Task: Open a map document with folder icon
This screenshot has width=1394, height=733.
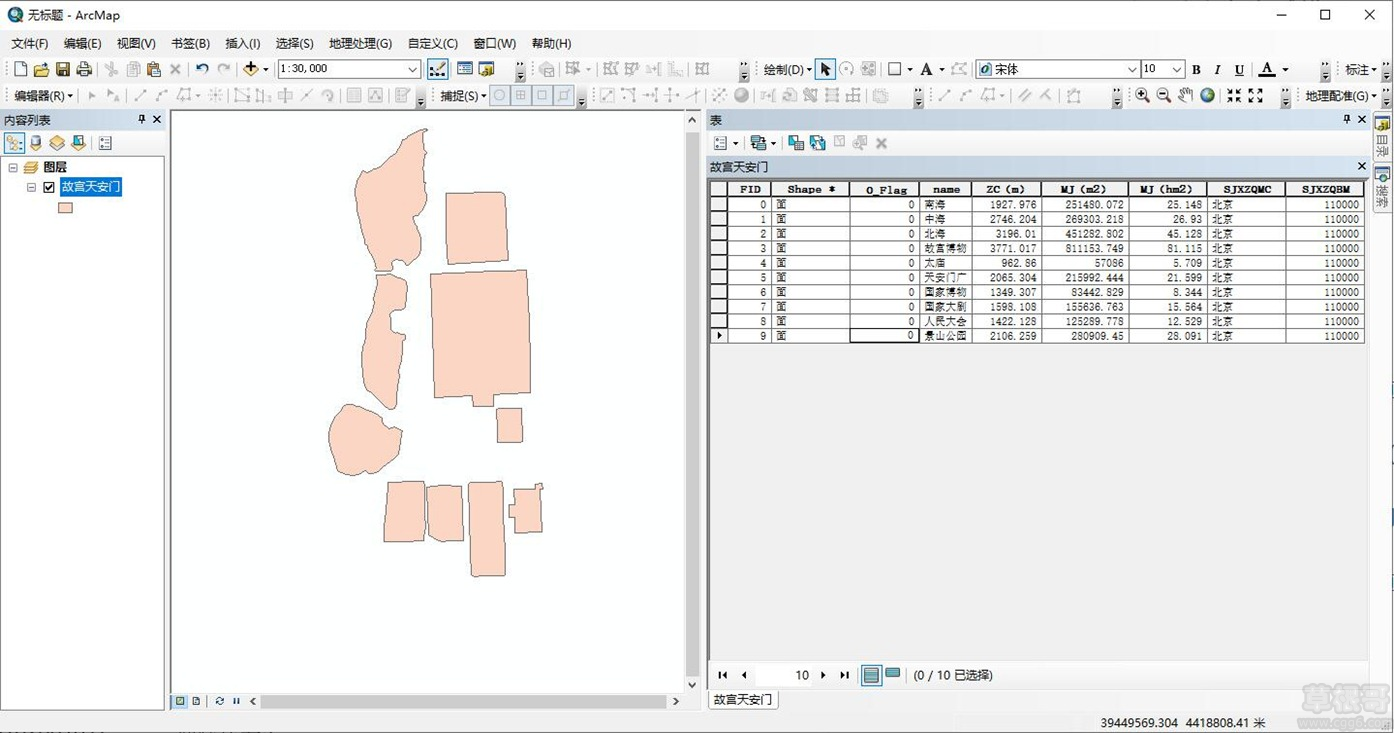Action: (41, 69)
